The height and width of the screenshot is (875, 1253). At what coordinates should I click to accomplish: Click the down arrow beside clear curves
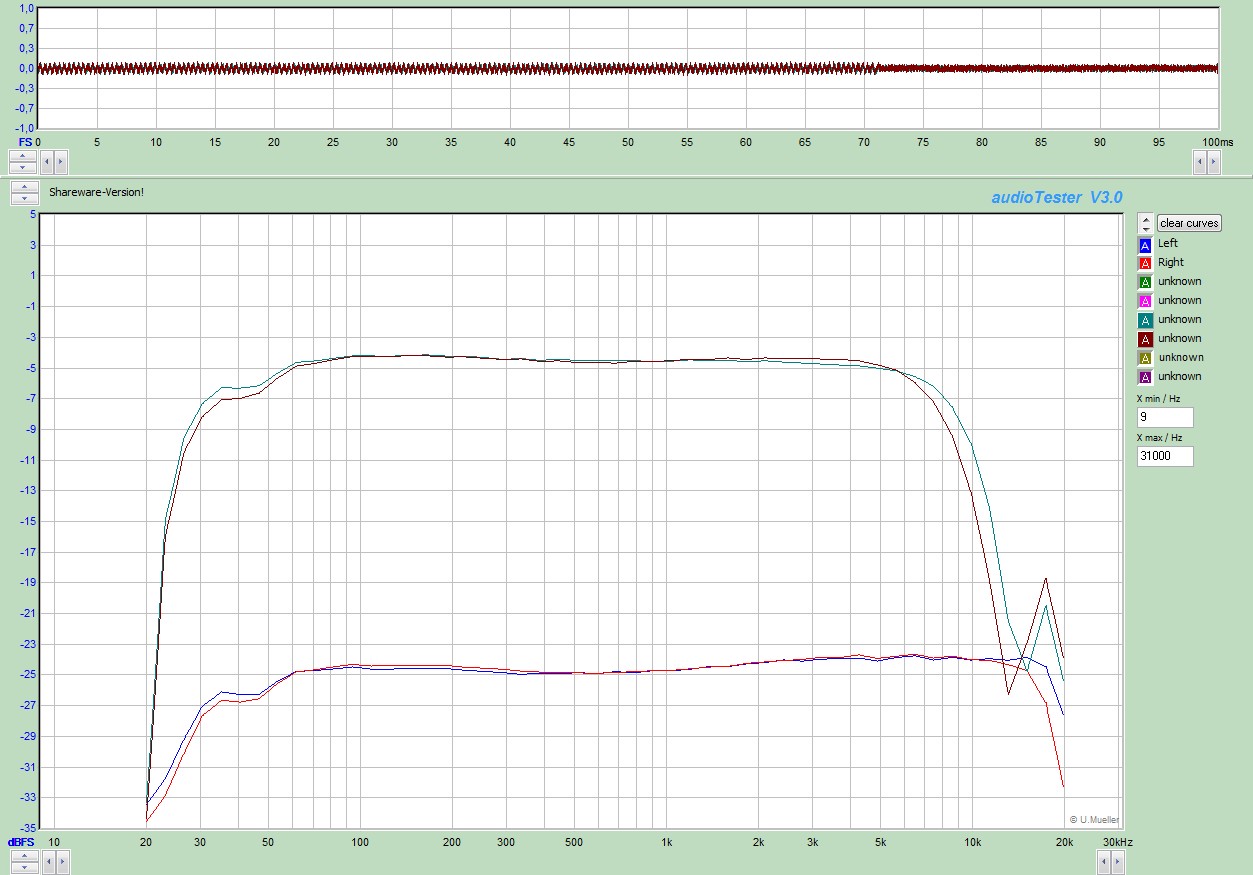tap(1146, 228)
